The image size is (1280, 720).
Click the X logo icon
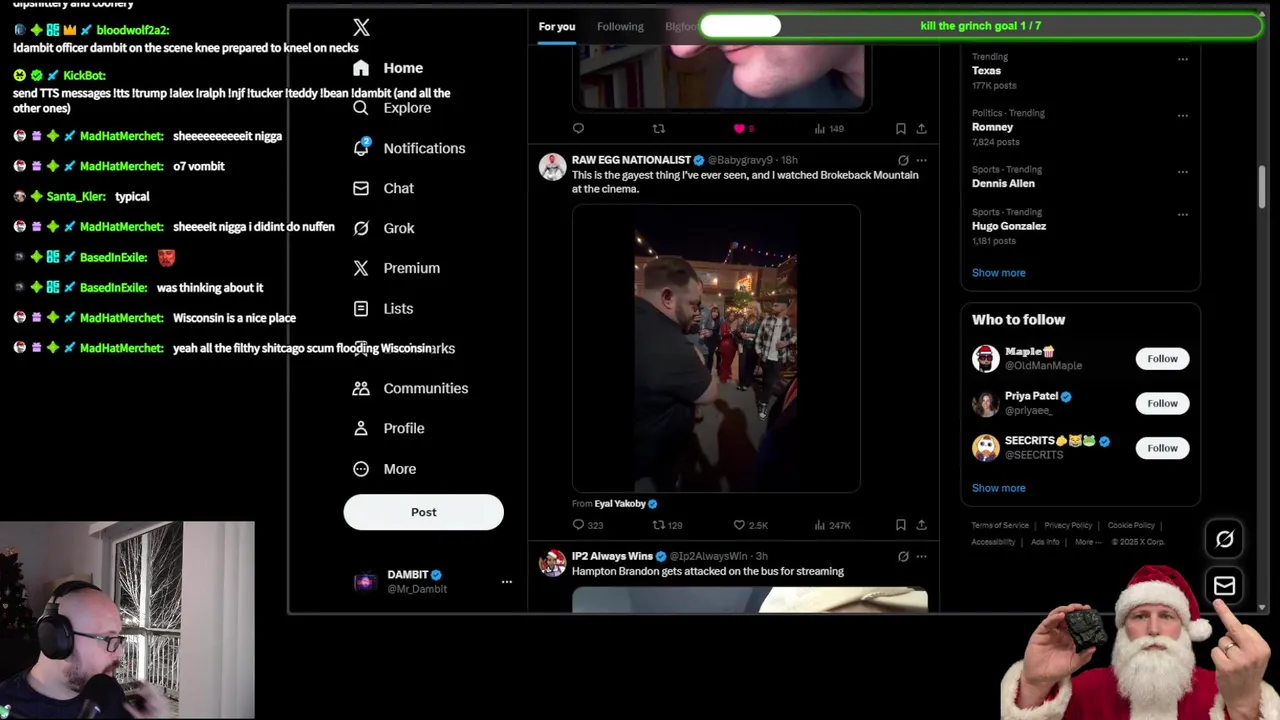(361, 28)
